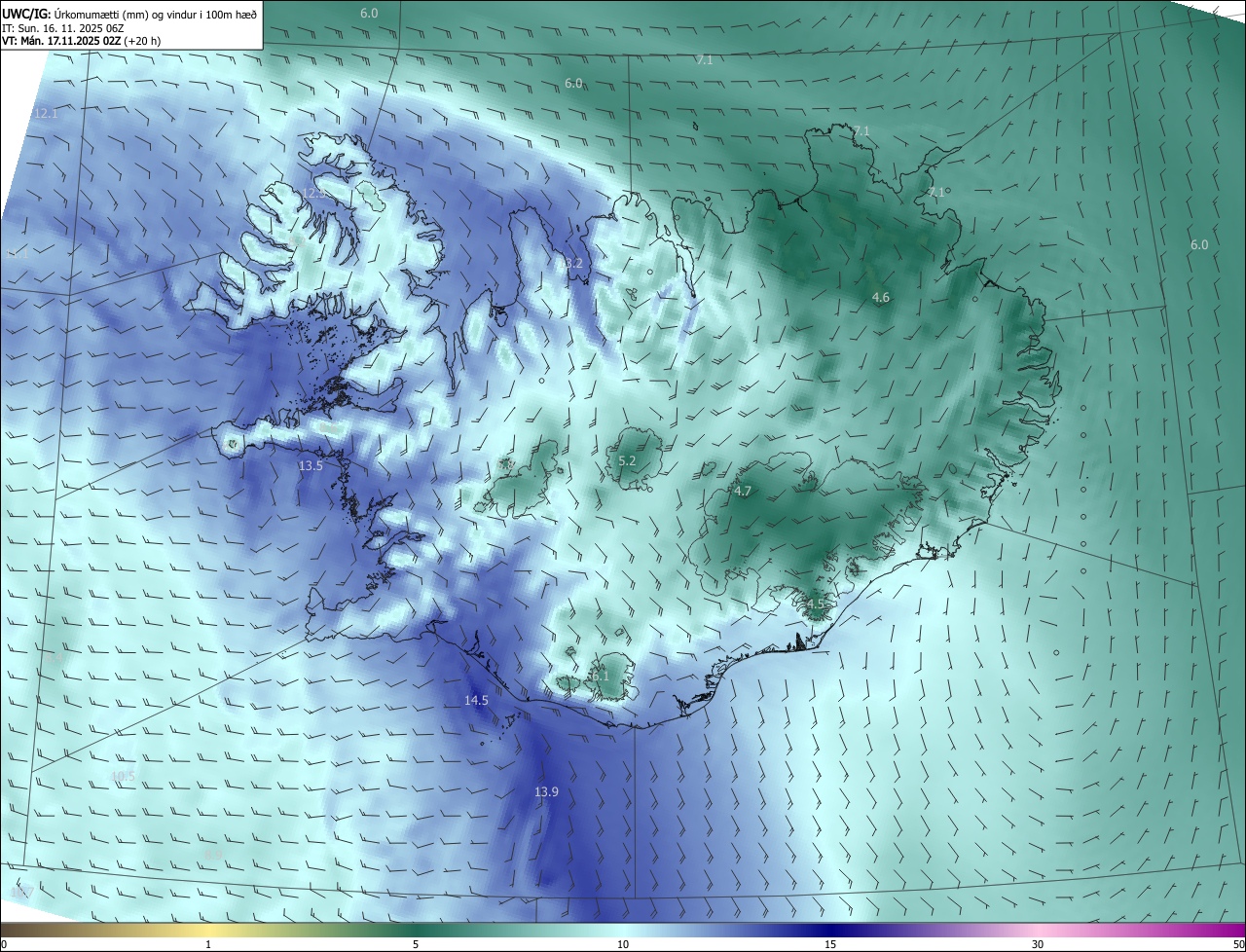
Task: Pick the yellow section of the color bar
Action: [x=208, y=930]
